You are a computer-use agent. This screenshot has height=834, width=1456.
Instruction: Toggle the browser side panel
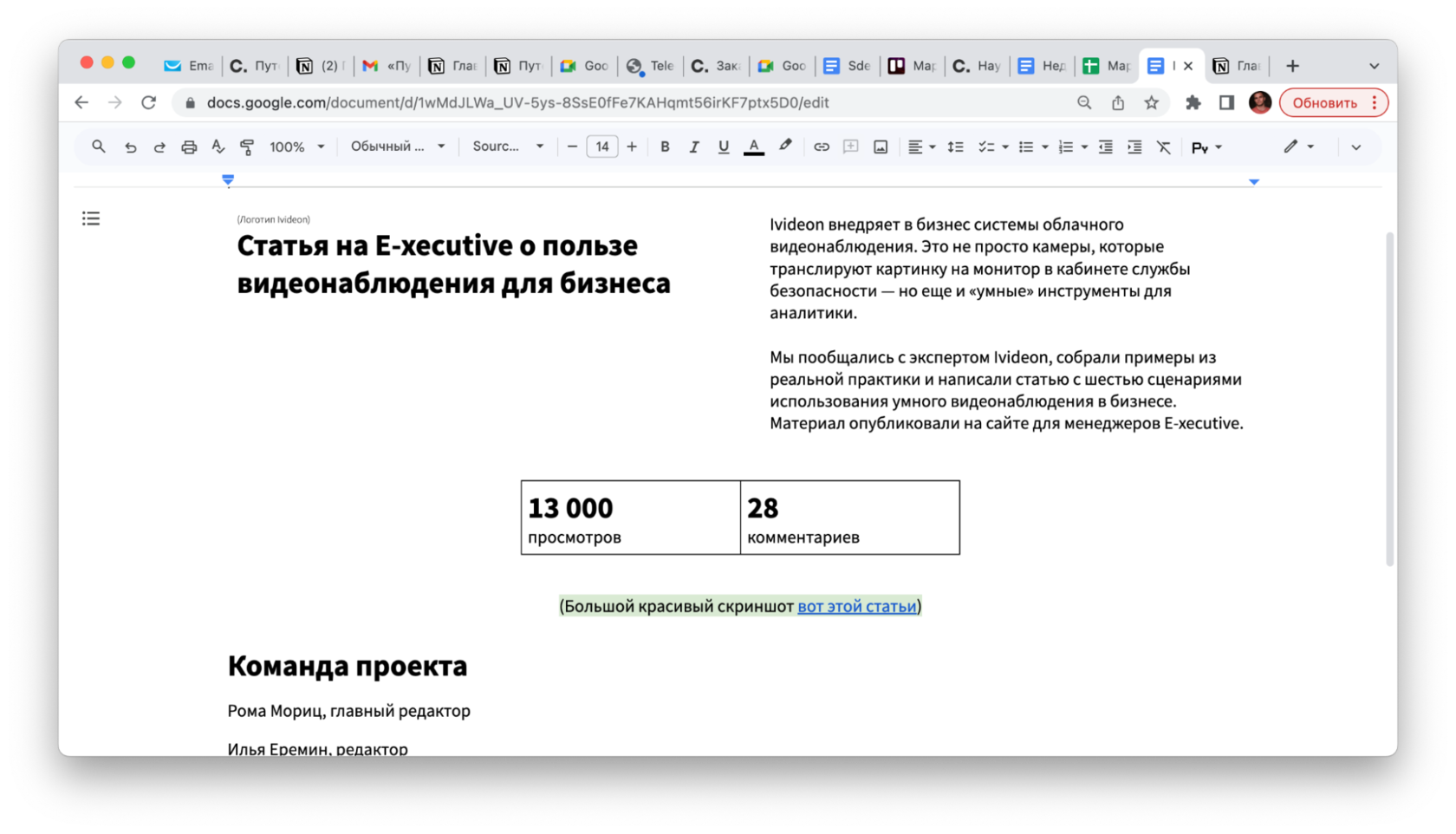(x=1226, y=102)
